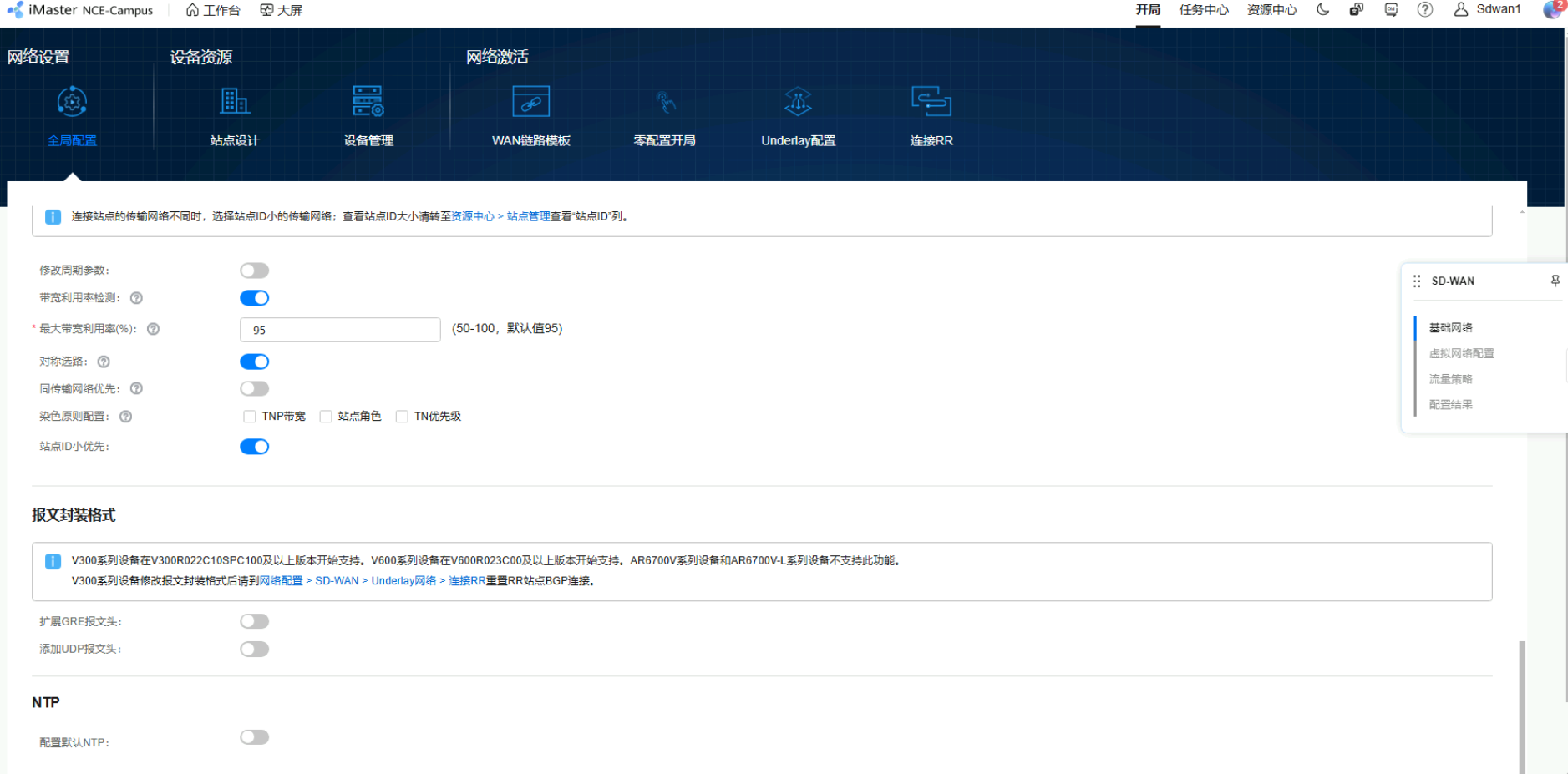1568x774 pixels.
Task: Click the 设备管理 device management icon
Action: coord(368,103)
